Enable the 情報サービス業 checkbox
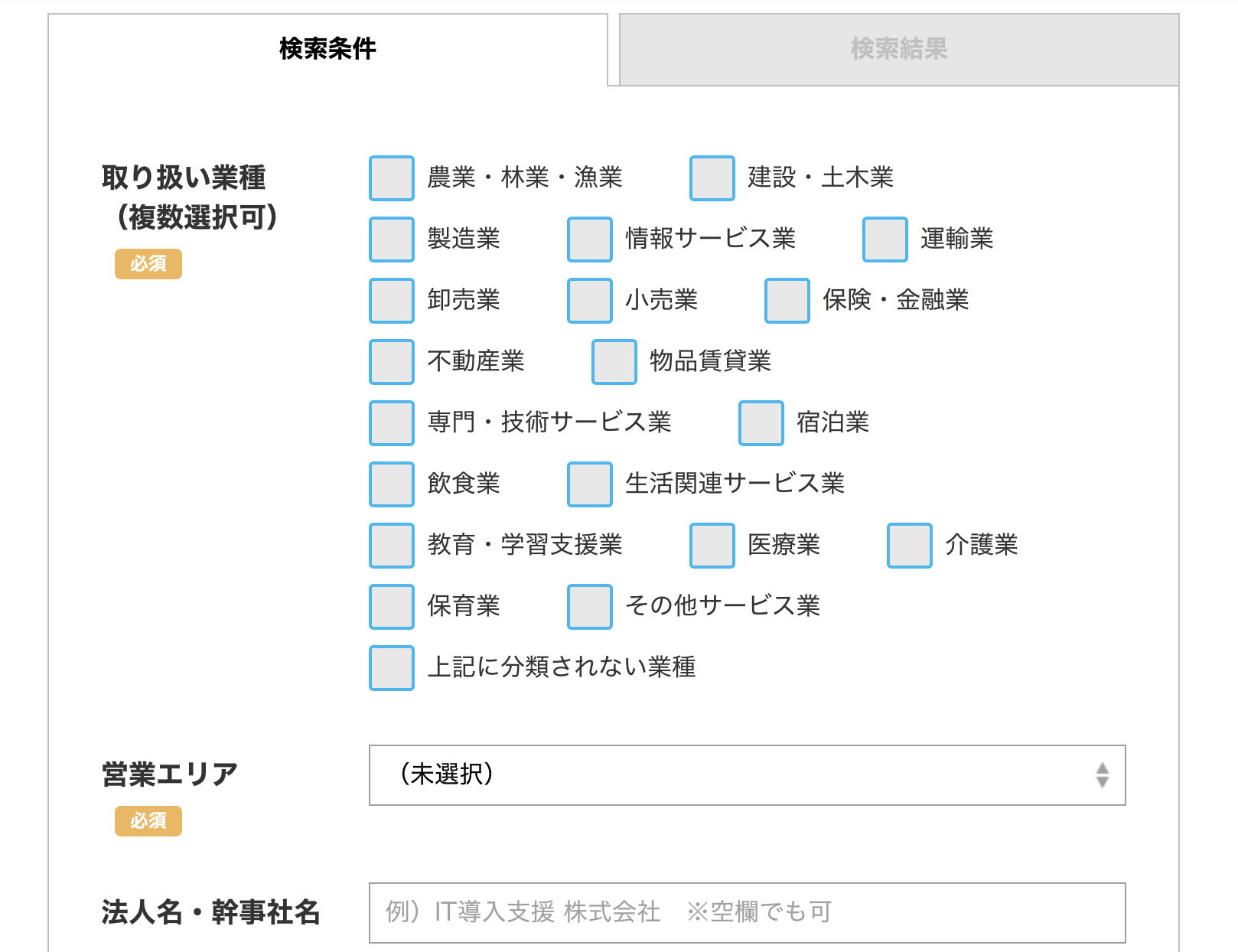 [590, 240]
